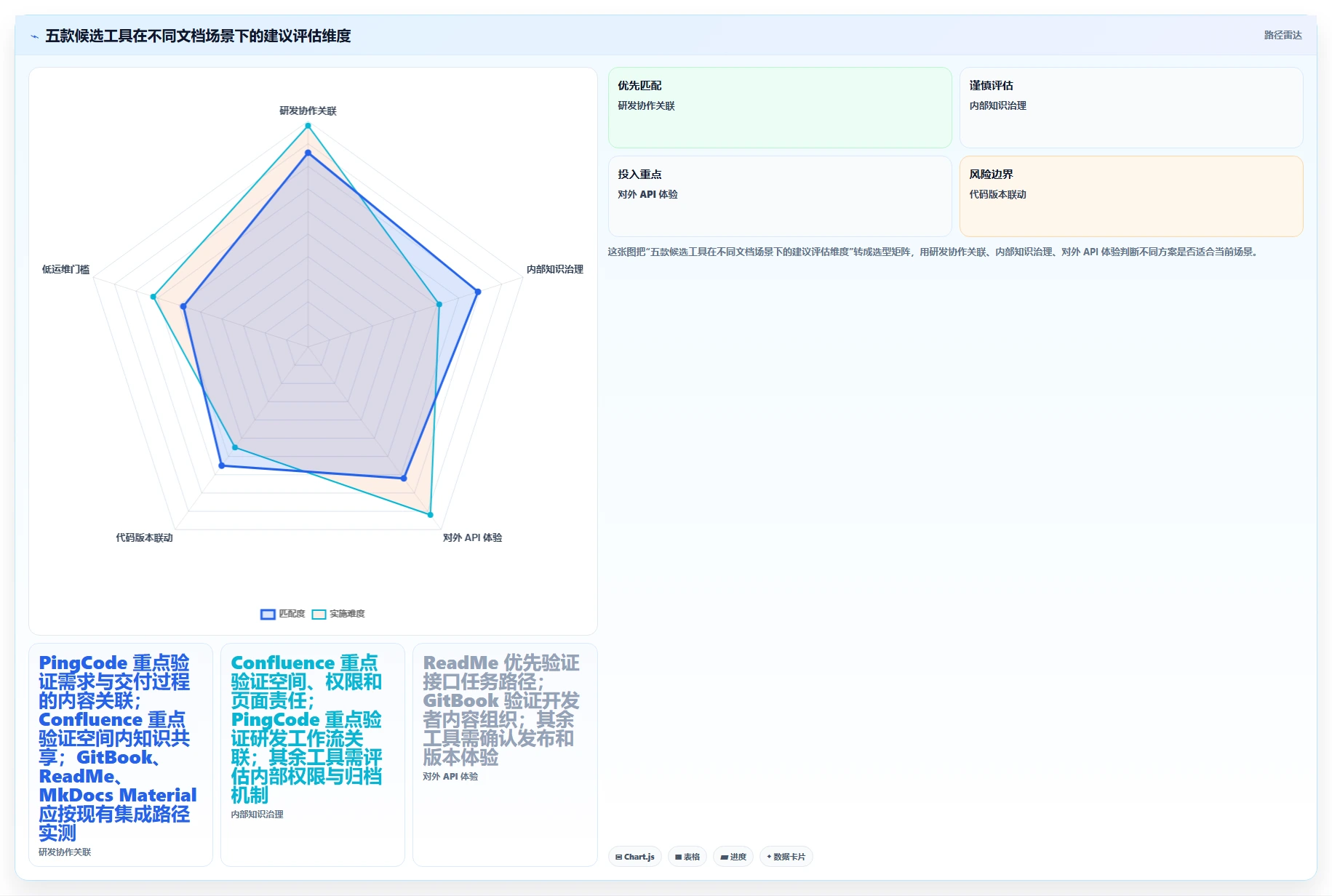Select the PingCode 重点验证需求 summary card
This screenshot has width=1332, height=896.
[121, 755]
